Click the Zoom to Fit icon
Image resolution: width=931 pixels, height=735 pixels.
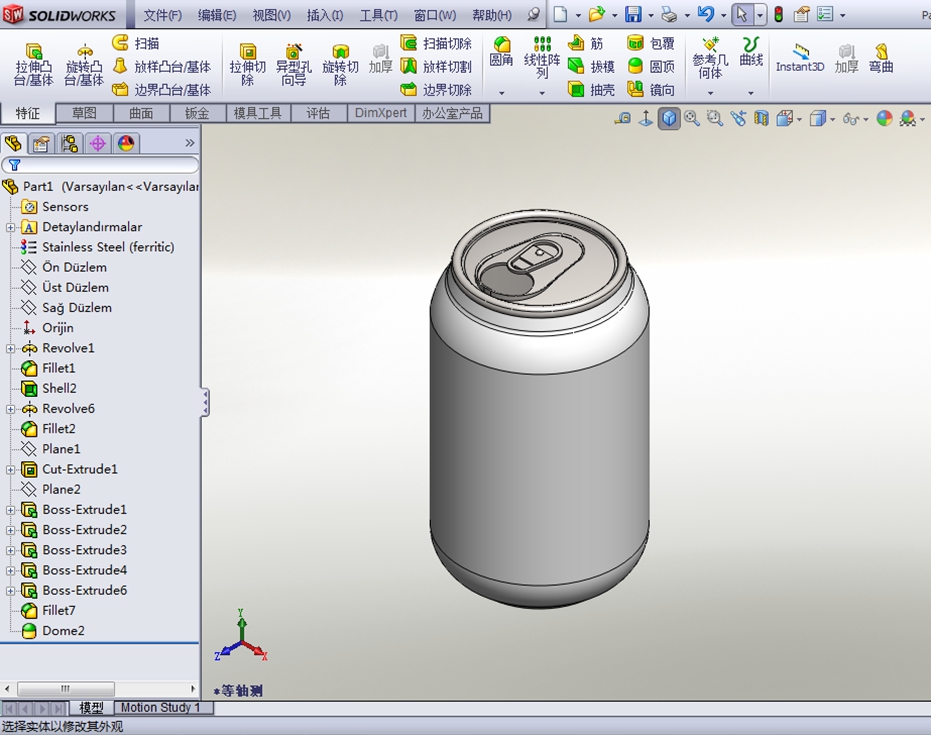692,119
